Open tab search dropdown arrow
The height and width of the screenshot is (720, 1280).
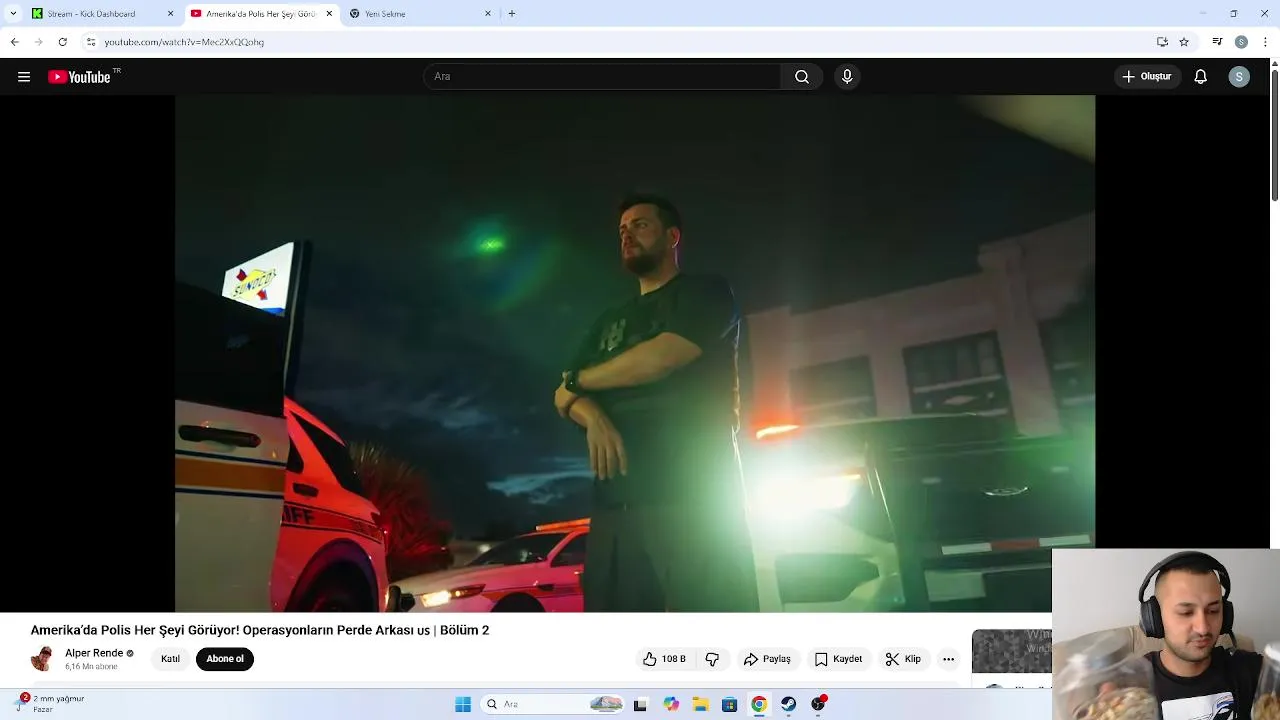[x=13, y=14]
